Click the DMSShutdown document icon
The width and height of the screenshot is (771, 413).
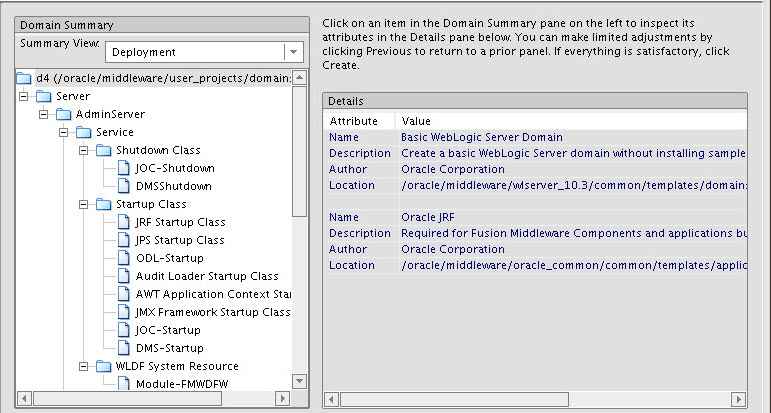point(124,186)
